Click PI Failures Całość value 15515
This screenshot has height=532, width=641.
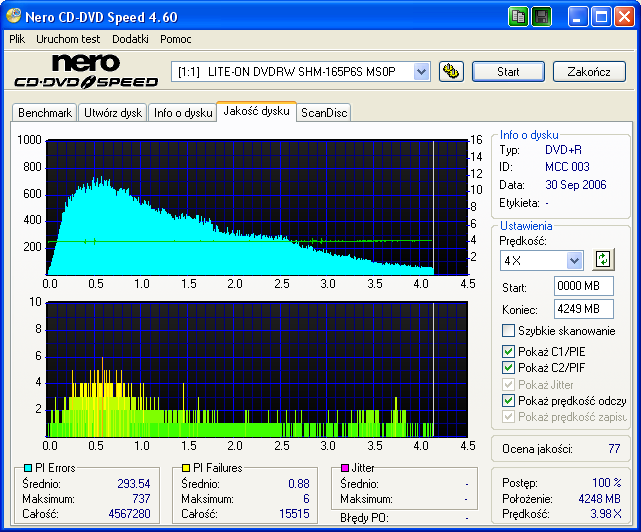[x=294, y=513]
